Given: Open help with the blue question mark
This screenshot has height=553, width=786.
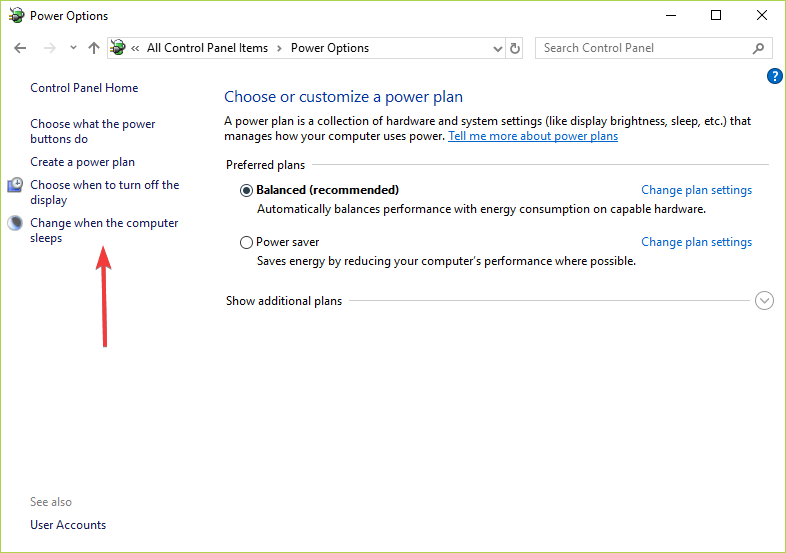Looking at the screenshot, I should 774,76.
